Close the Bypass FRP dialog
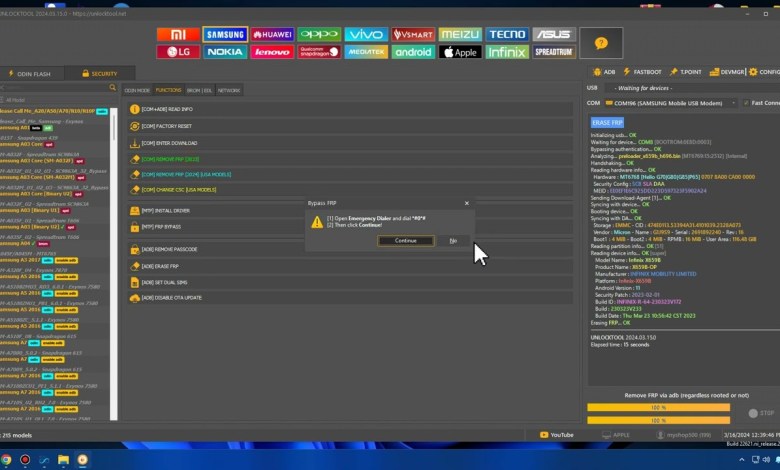 (467, 203)
